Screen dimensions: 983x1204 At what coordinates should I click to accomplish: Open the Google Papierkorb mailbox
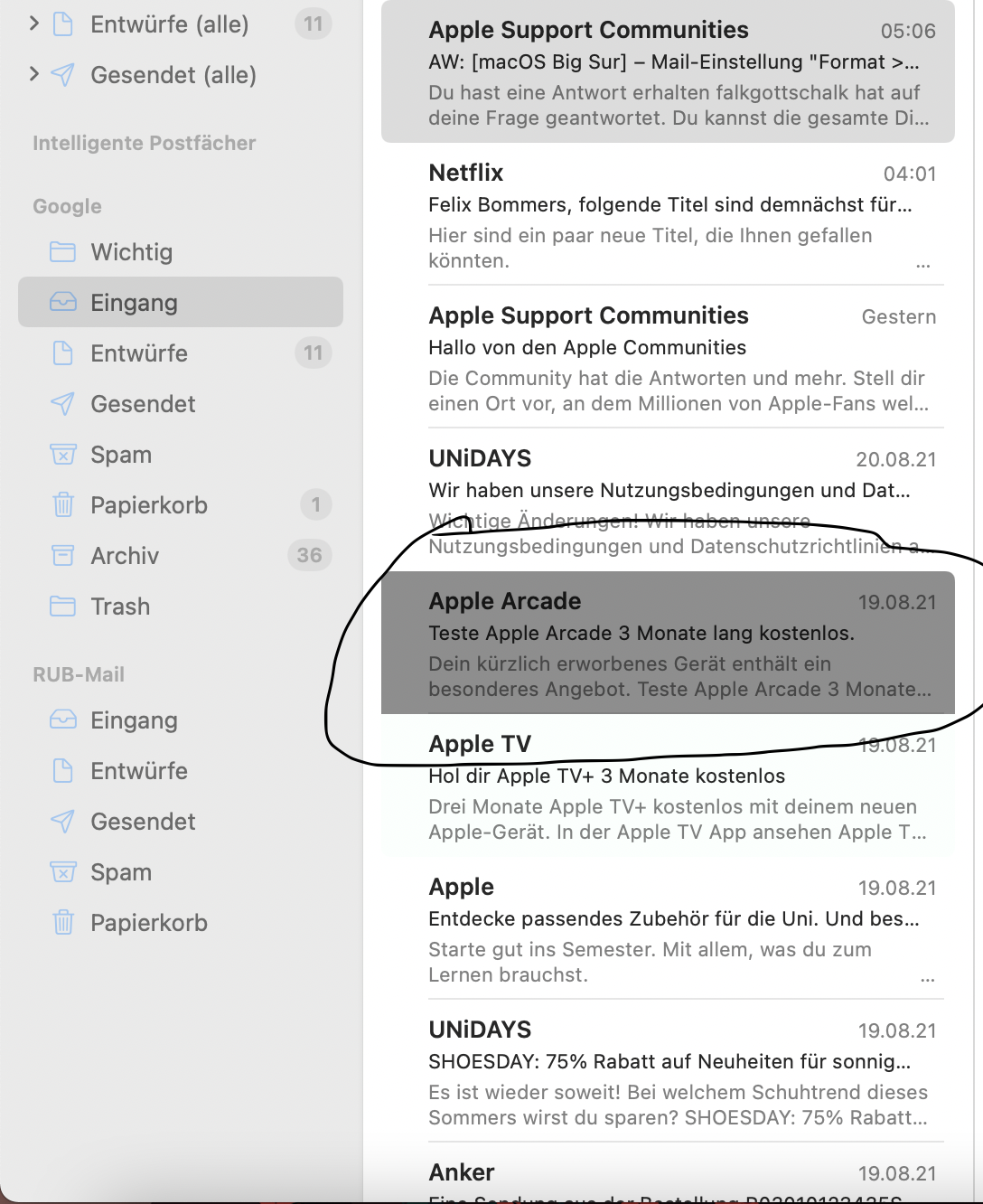(x=181, y=505)
